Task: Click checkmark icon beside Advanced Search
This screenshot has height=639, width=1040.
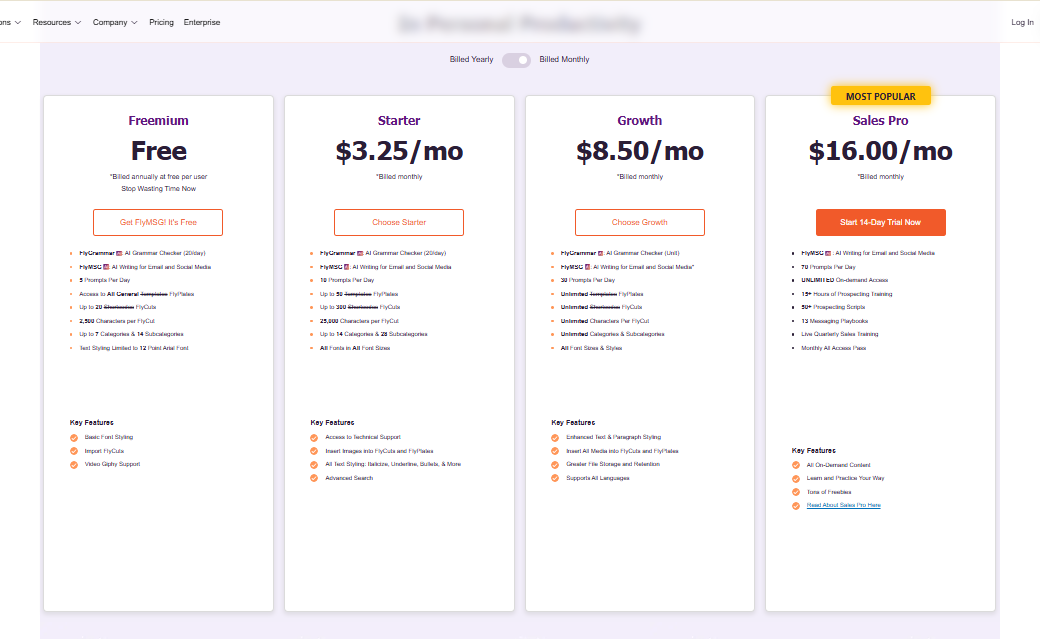Action: click(x=314, y=478)
